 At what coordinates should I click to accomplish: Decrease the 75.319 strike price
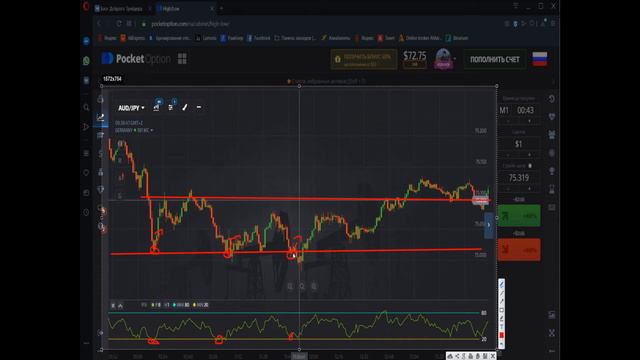coord(508,189)
